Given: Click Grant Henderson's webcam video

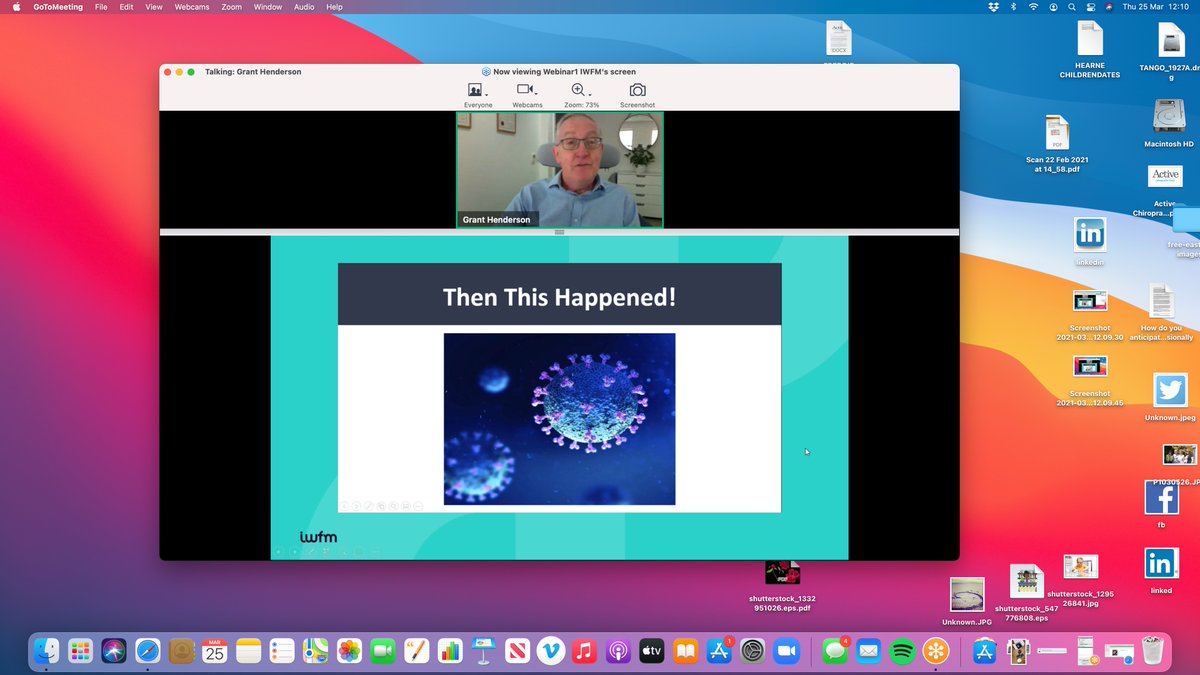Looking at the screenshot, I should pos(559,170).
